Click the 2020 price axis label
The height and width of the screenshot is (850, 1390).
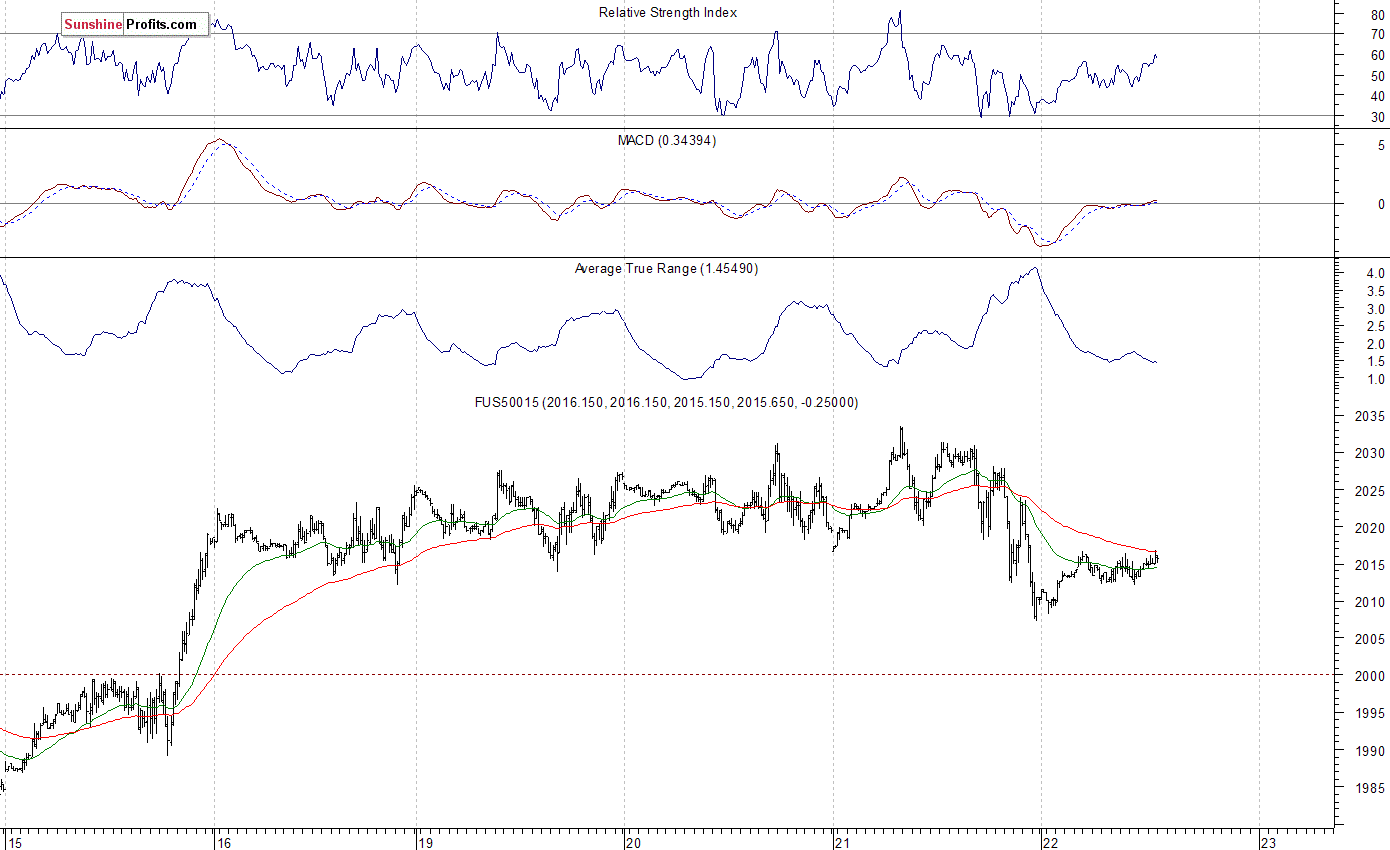tap(1370, 528)
